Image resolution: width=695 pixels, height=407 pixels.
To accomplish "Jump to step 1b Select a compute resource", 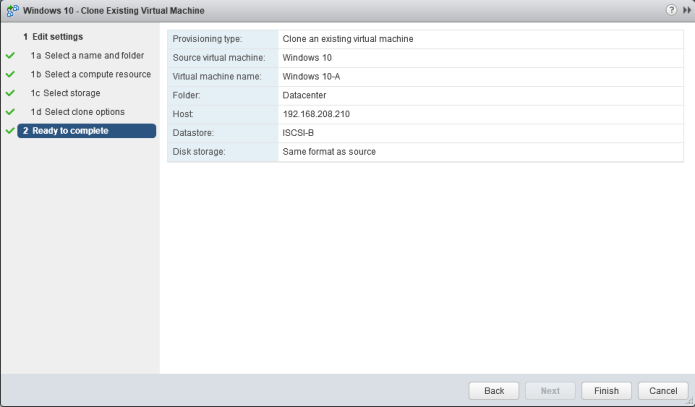I will click(90, 75).
